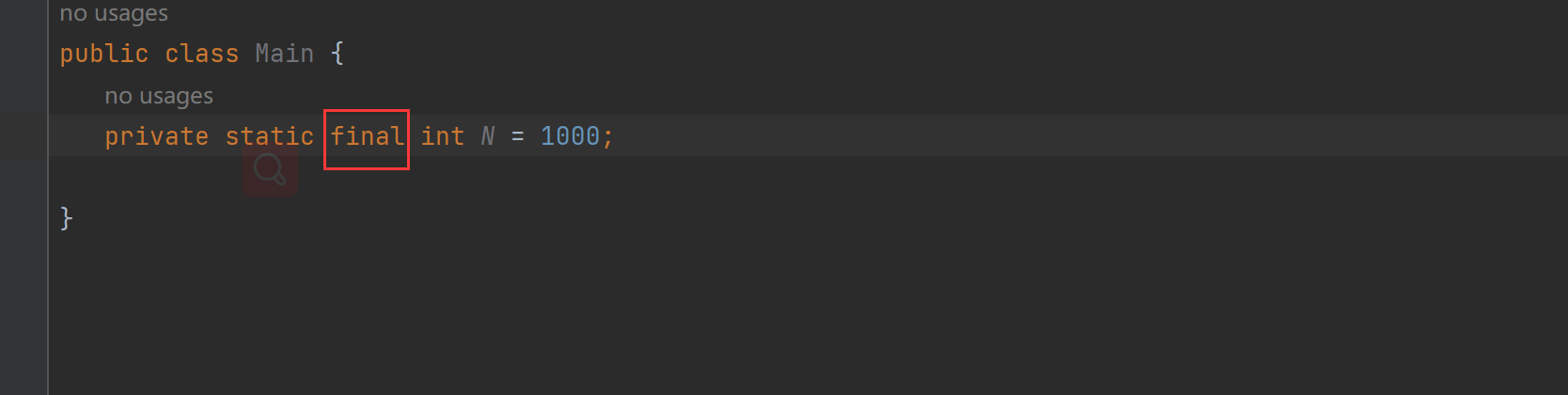Click the gutter beside the public class line

coord(24,54)
